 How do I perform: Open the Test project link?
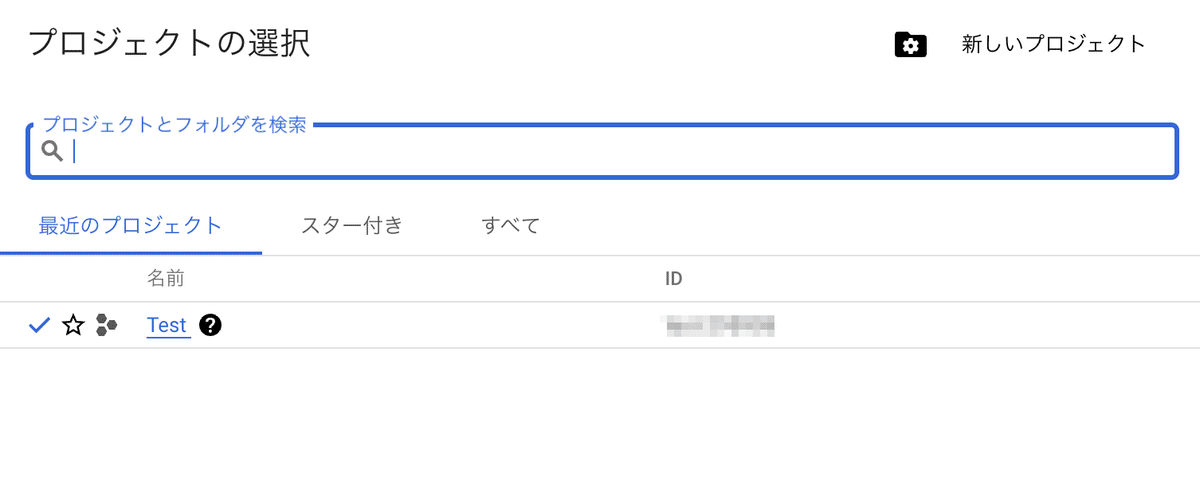pyautogui.click(x=167, y=325)
